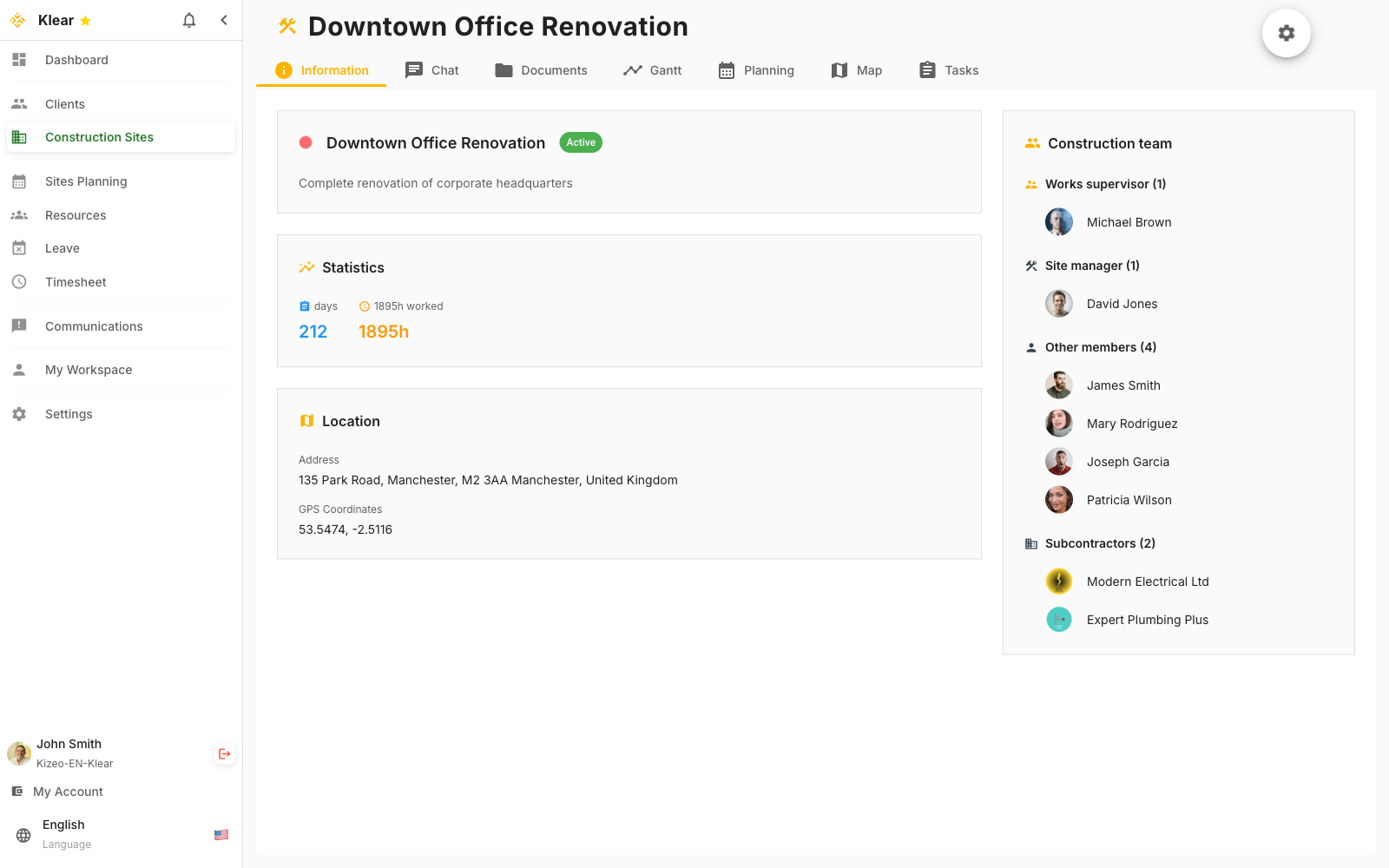Select team member Patricia Wilson

coord(1129,500)
